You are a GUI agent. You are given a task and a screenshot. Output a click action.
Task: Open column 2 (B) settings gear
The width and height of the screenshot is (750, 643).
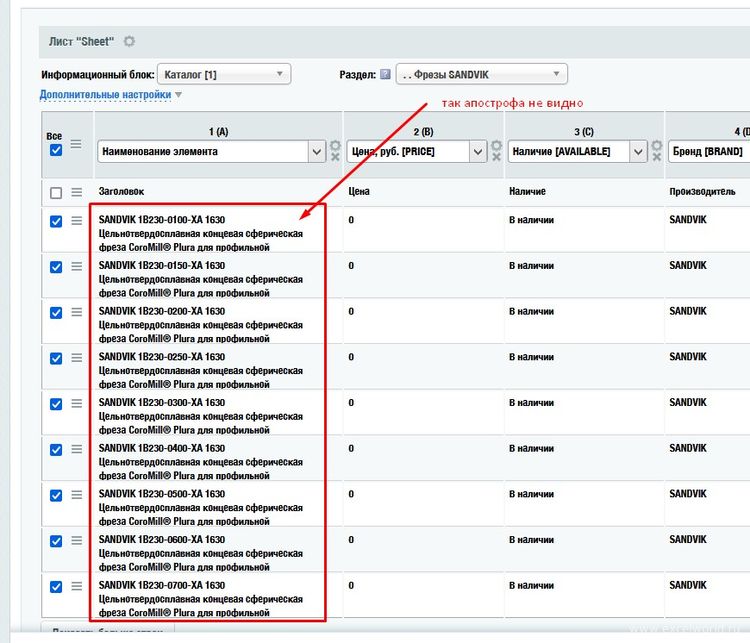click(496, 145)
